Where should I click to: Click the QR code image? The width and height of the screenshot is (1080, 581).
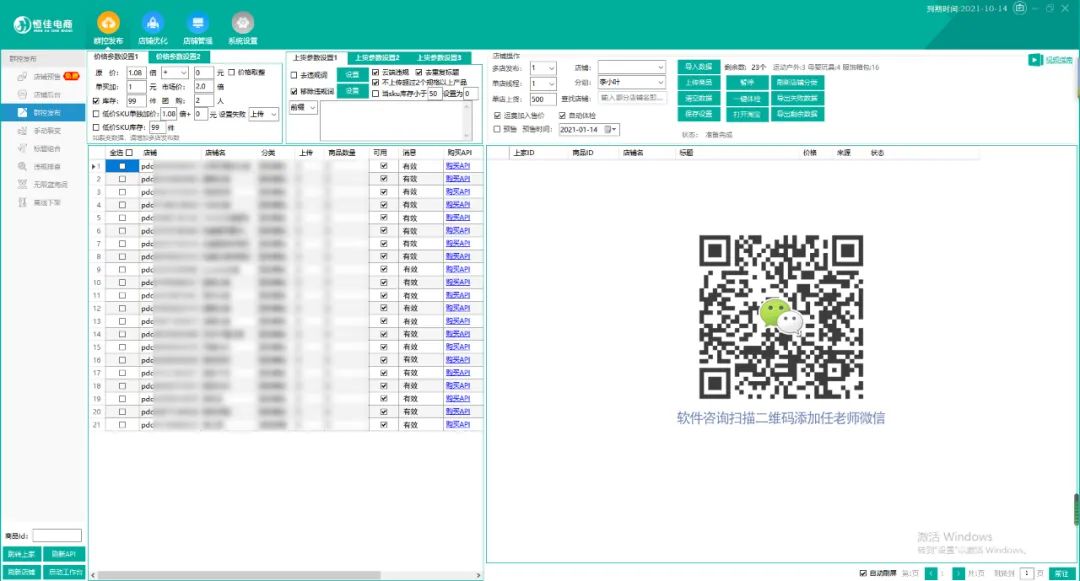(781, 317)
